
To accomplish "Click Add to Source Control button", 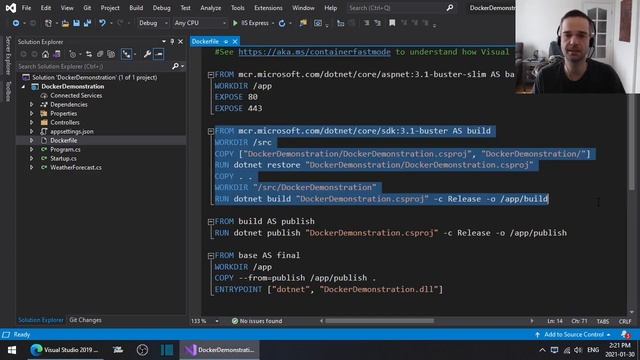I will point(573,335).
